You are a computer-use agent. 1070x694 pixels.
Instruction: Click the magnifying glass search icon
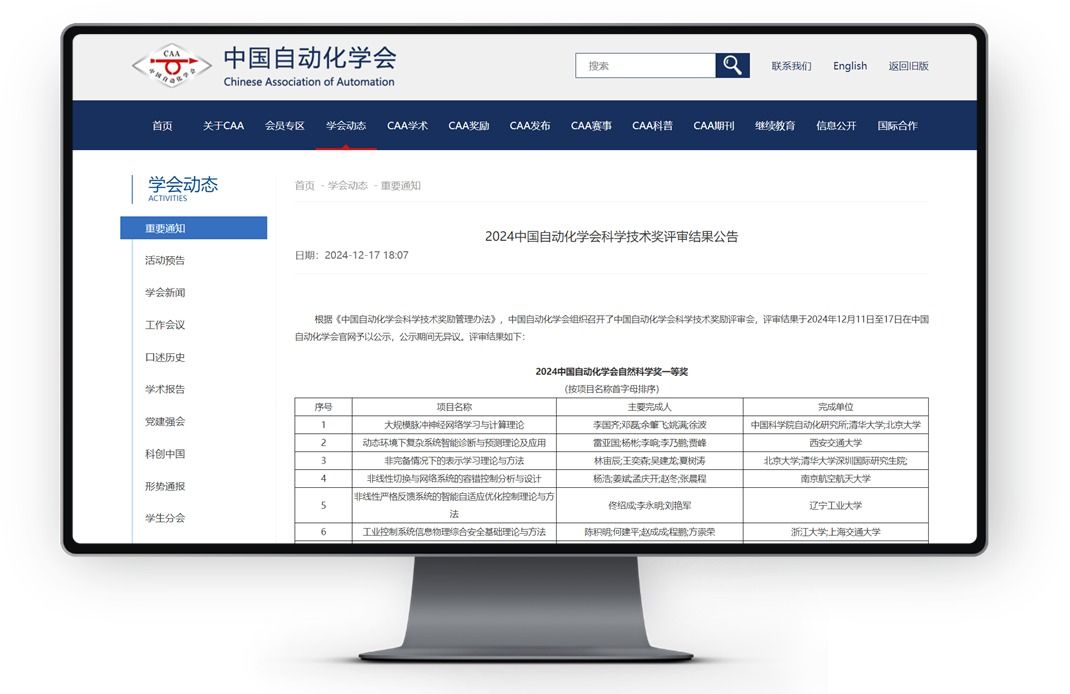[732, 66]
